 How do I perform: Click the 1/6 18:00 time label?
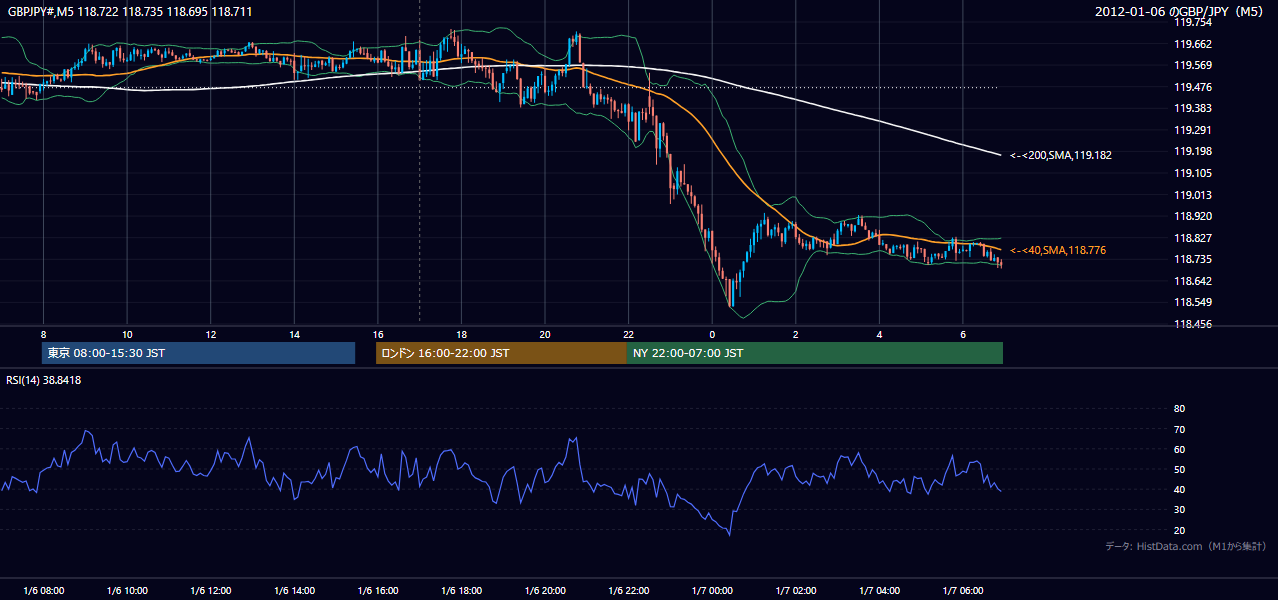(461, 590)
